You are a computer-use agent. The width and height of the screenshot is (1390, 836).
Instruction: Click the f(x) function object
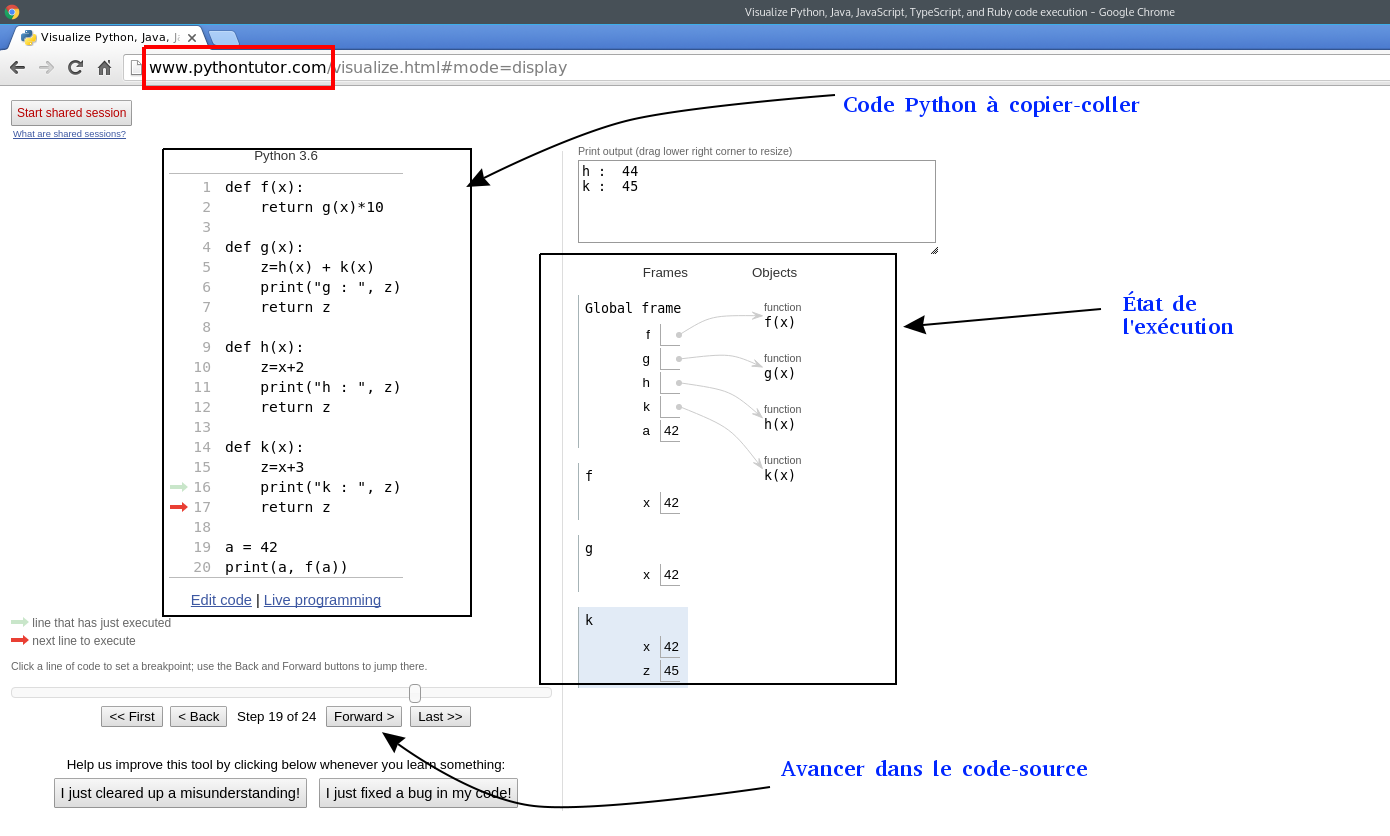780,322
